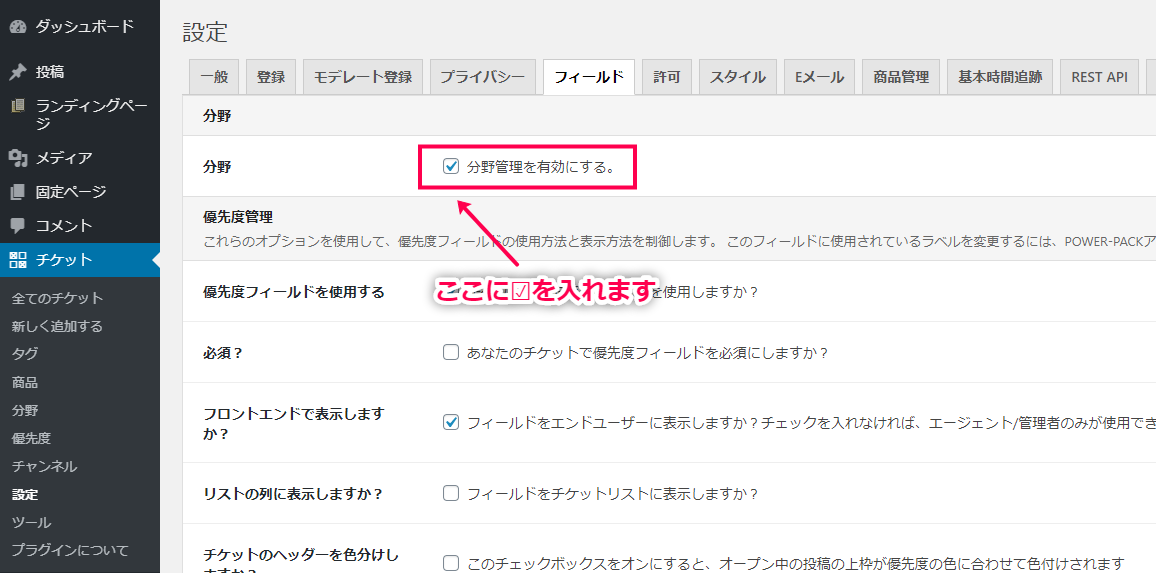Open the 登録 settings tab
Viewport: 1156px width, 573px height.
coord(271,77)
